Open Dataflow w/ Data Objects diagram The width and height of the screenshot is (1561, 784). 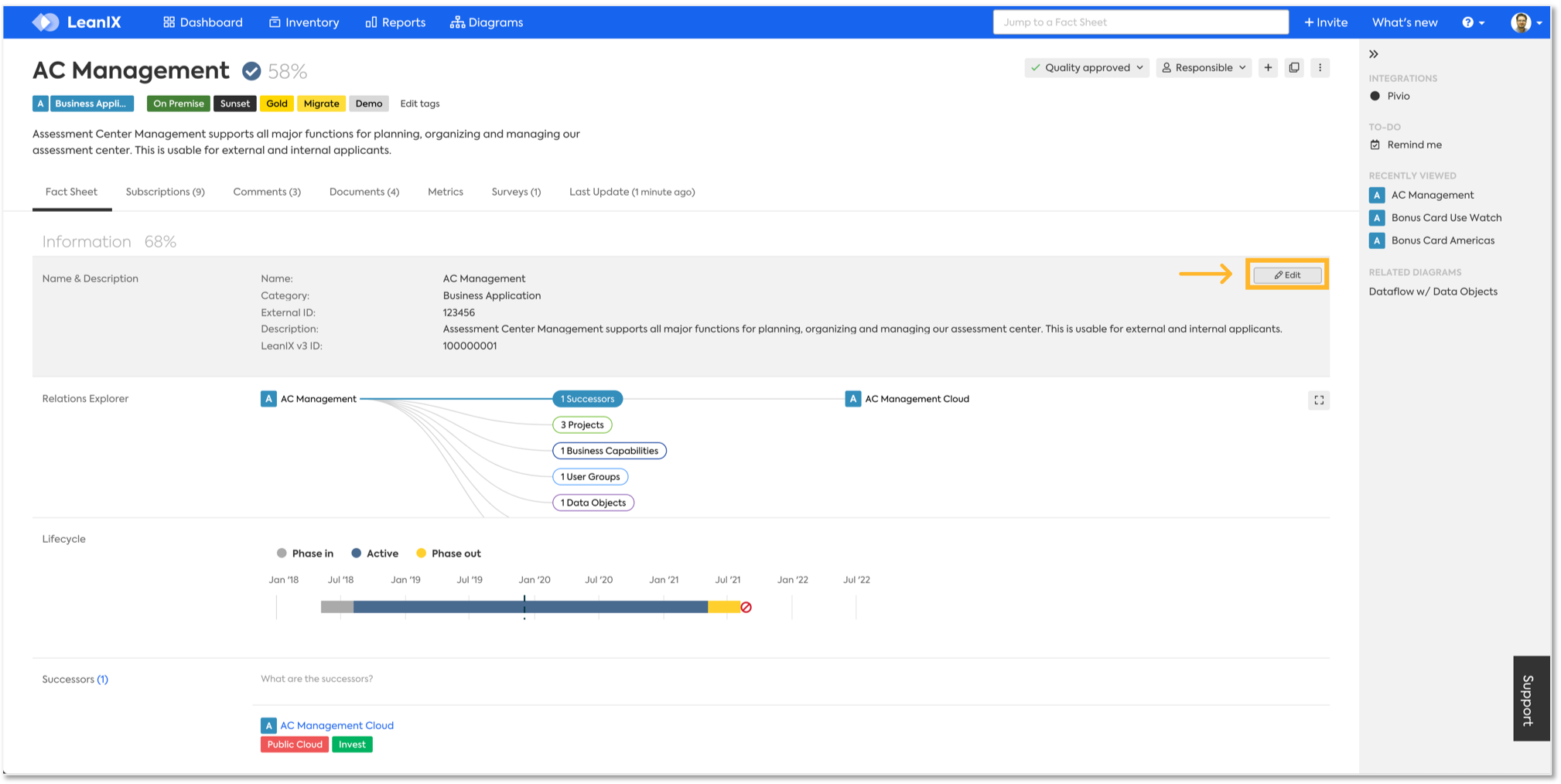(1433, 291)
